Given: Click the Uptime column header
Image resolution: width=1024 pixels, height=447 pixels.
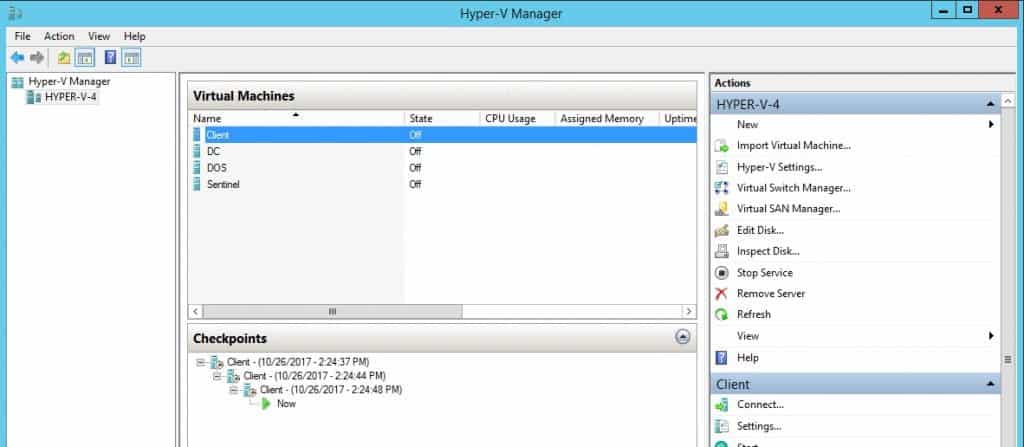Looking at the screenshot, I should [679, 118].
